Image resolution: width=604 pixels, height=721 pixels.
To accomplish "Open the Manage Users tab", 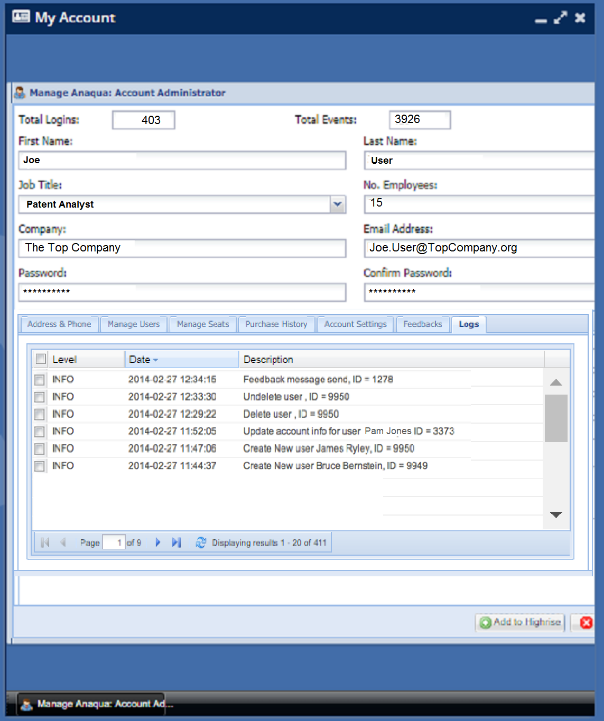I will (134, 324).
